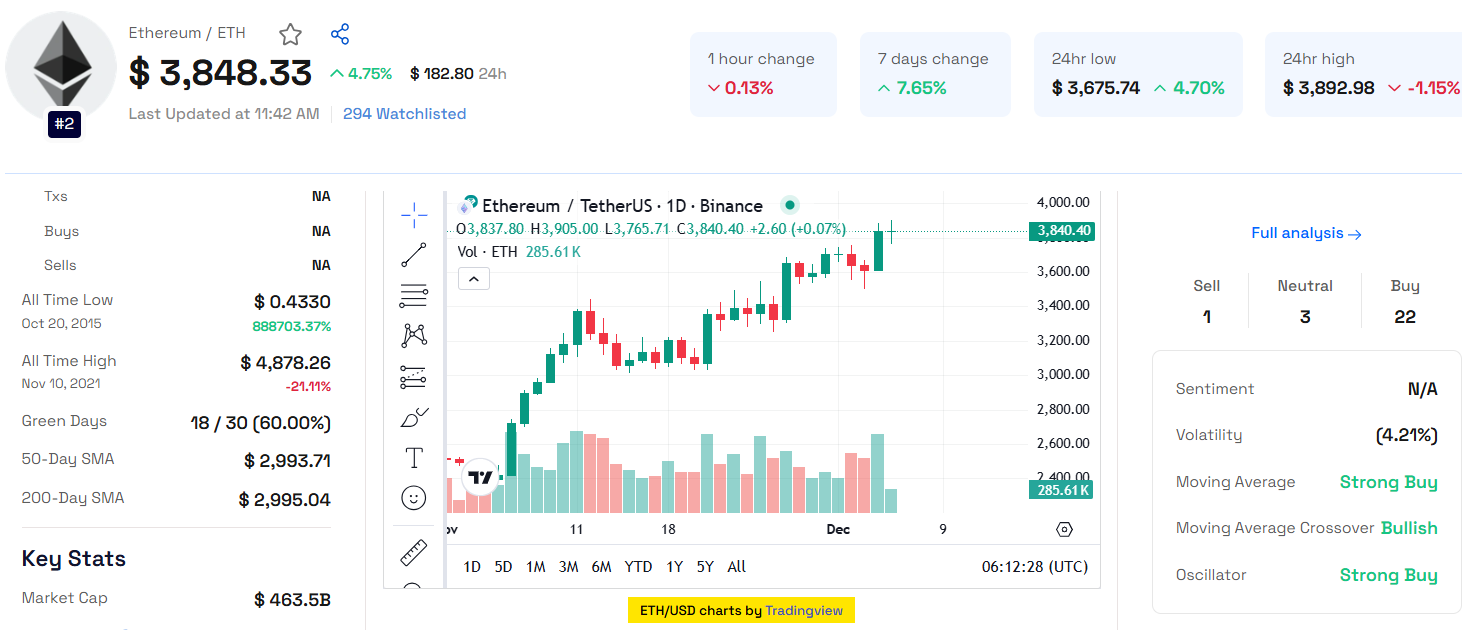Viewport: 1462px width, 630px height.
Task: Select the XABCD pattern tool
Action: 414,336
